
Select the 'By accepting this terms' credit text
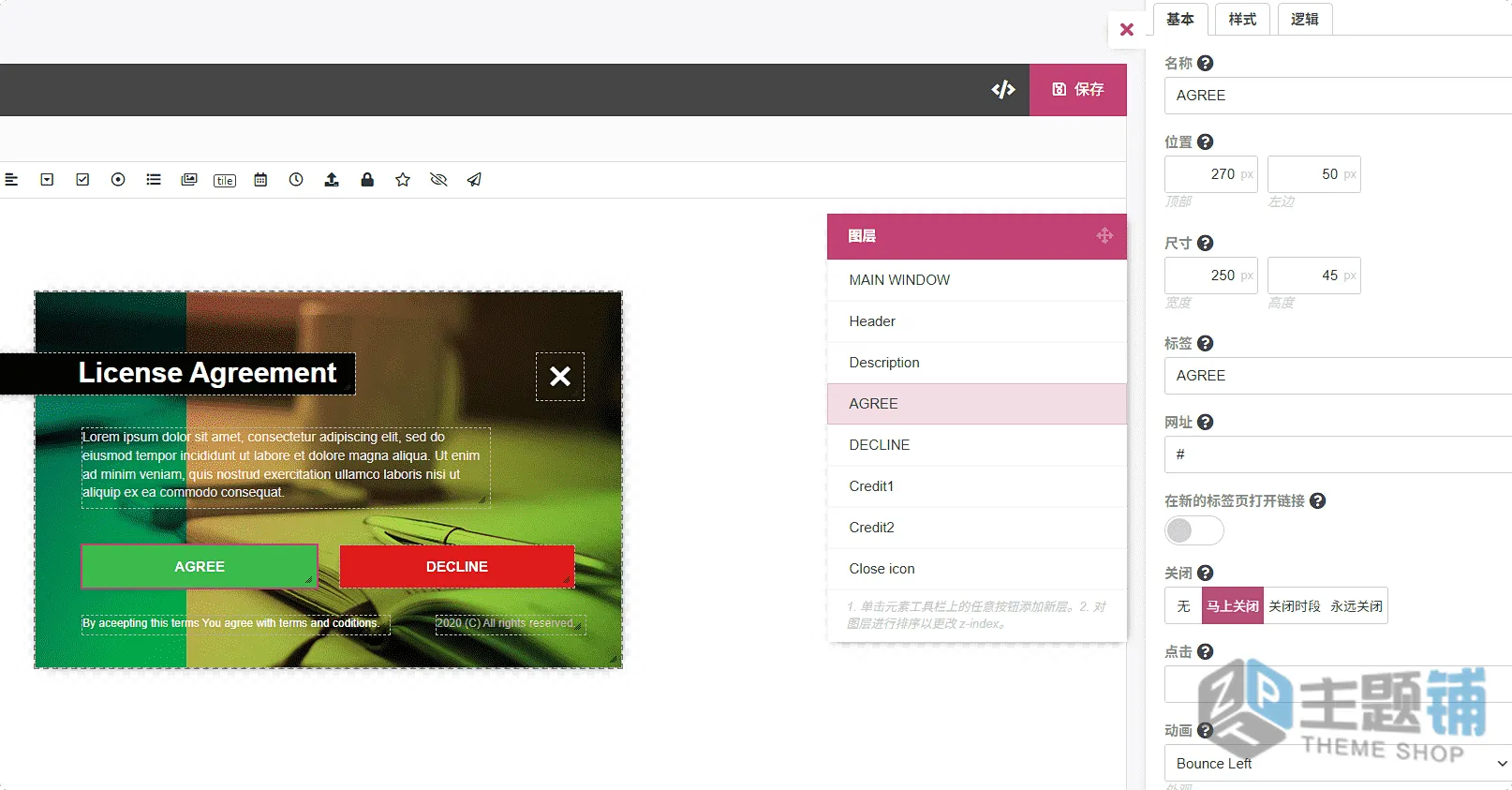click(x=235, y=624)
